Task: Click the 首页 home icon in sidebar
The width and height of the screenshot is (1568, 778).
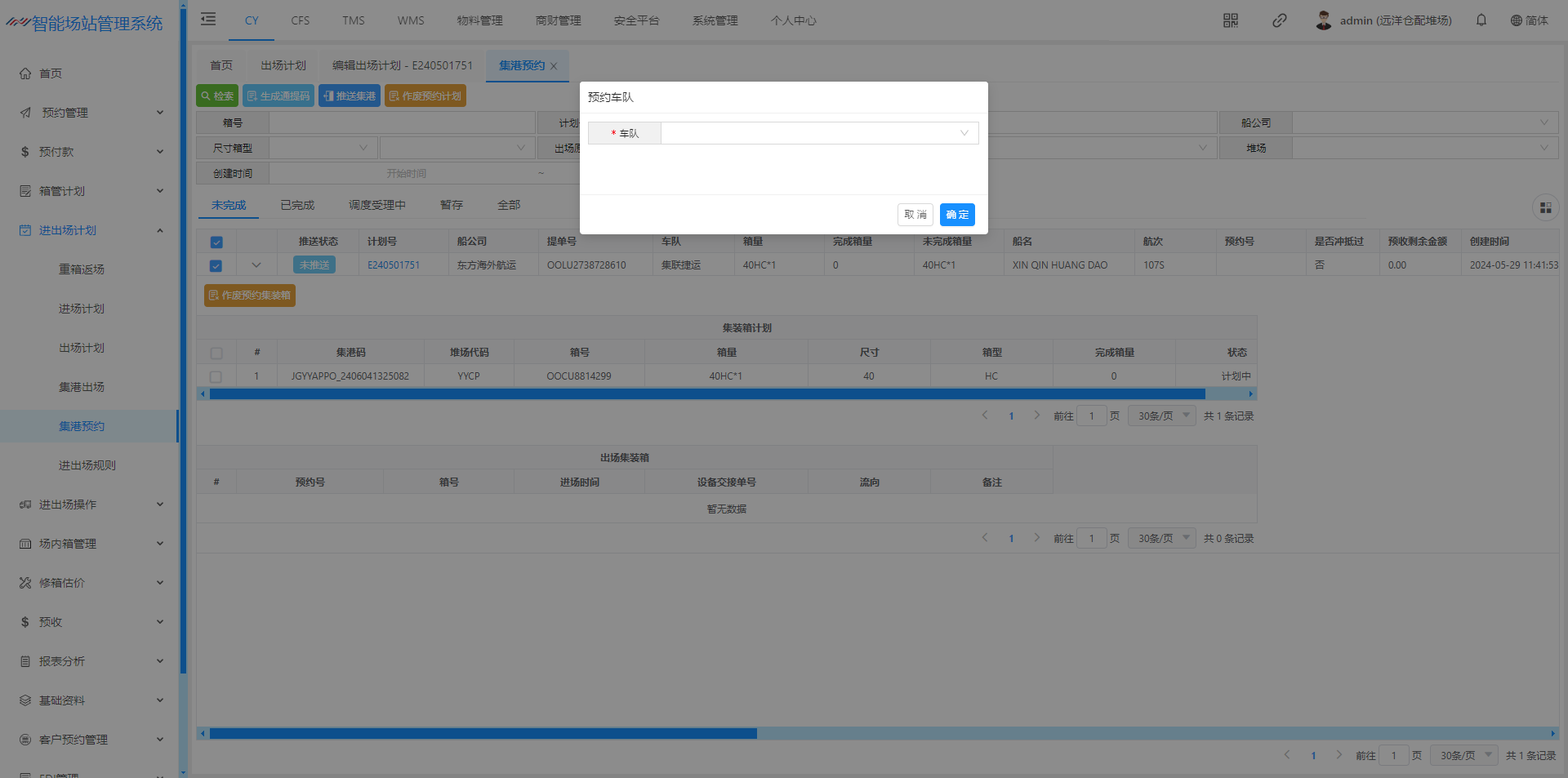Action: (x=25, y=73)
